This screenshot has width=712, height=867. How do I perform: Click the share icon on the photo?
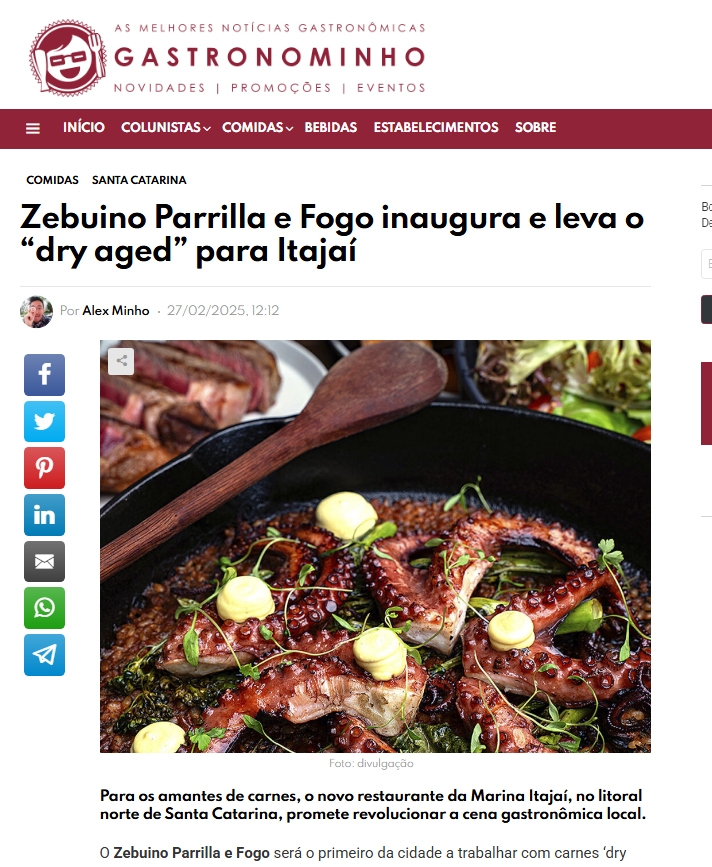coord(121,362)
